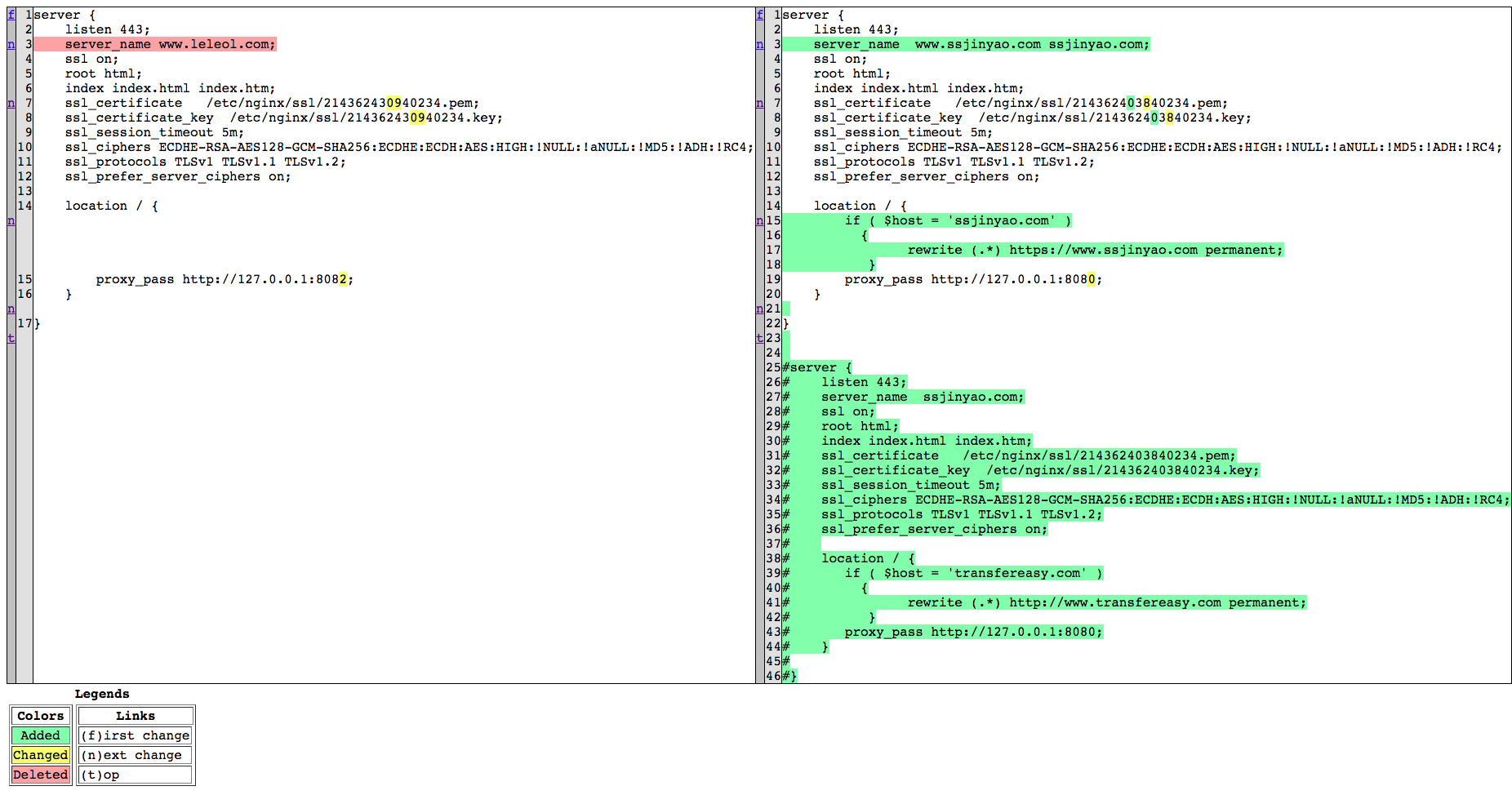Click the 'n' link beside right line 21
This screenshot has width=1512, height=795.
pos(760,309)
